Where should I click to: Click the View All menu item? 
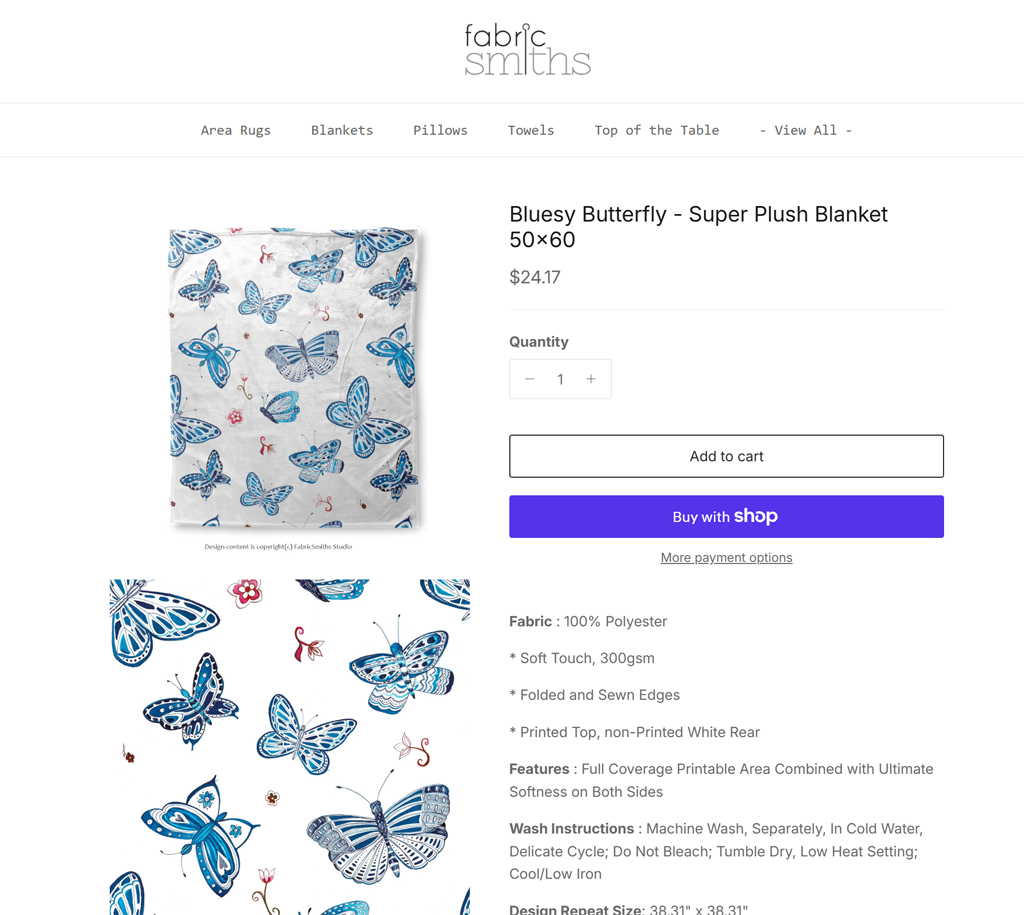(806, 130)
